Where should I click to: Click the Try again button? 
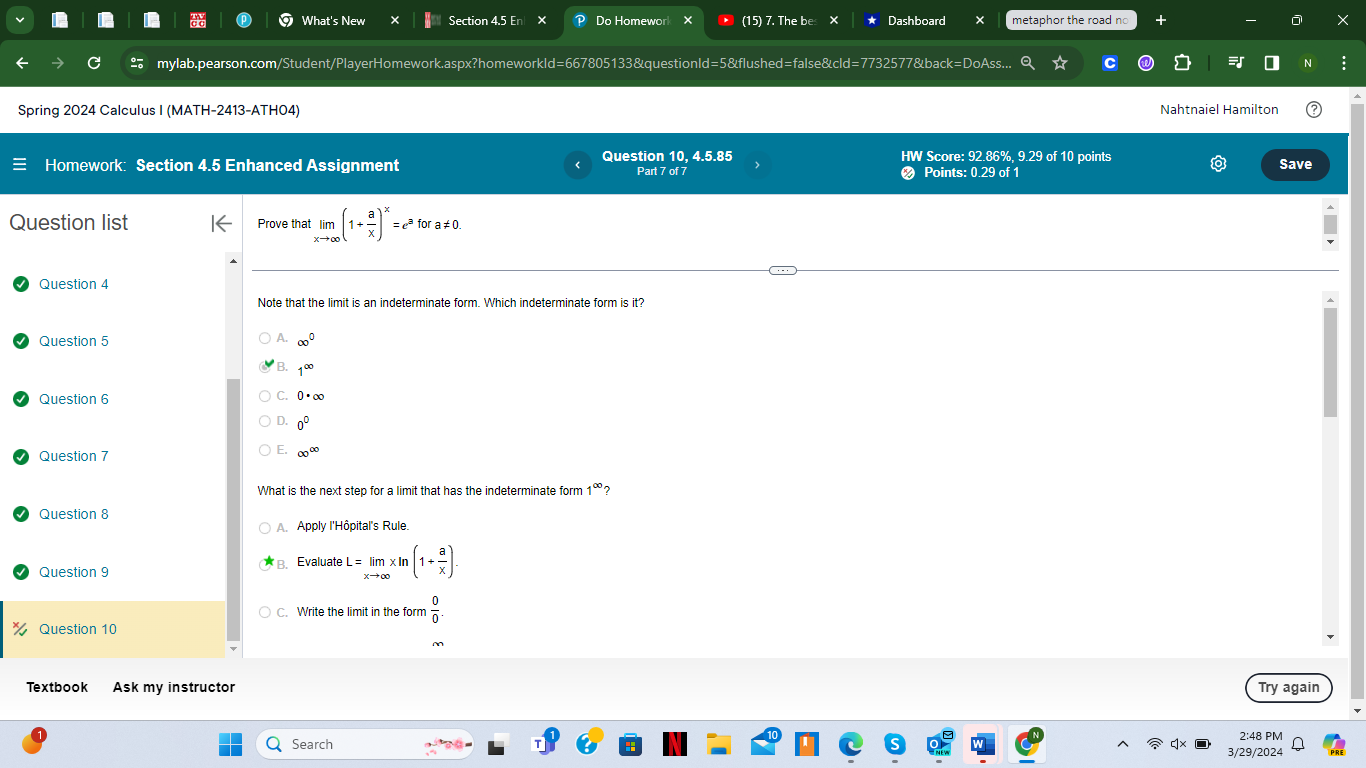pos(1288,688)
